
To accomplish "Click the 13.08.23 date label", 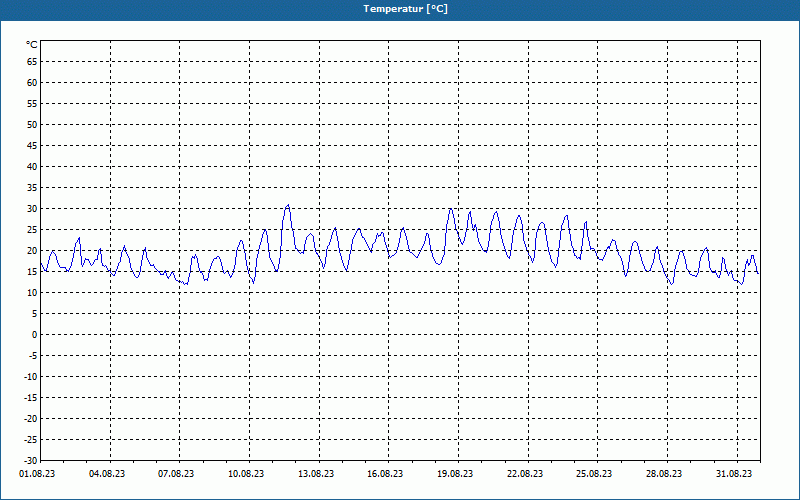I will [315, 474].
